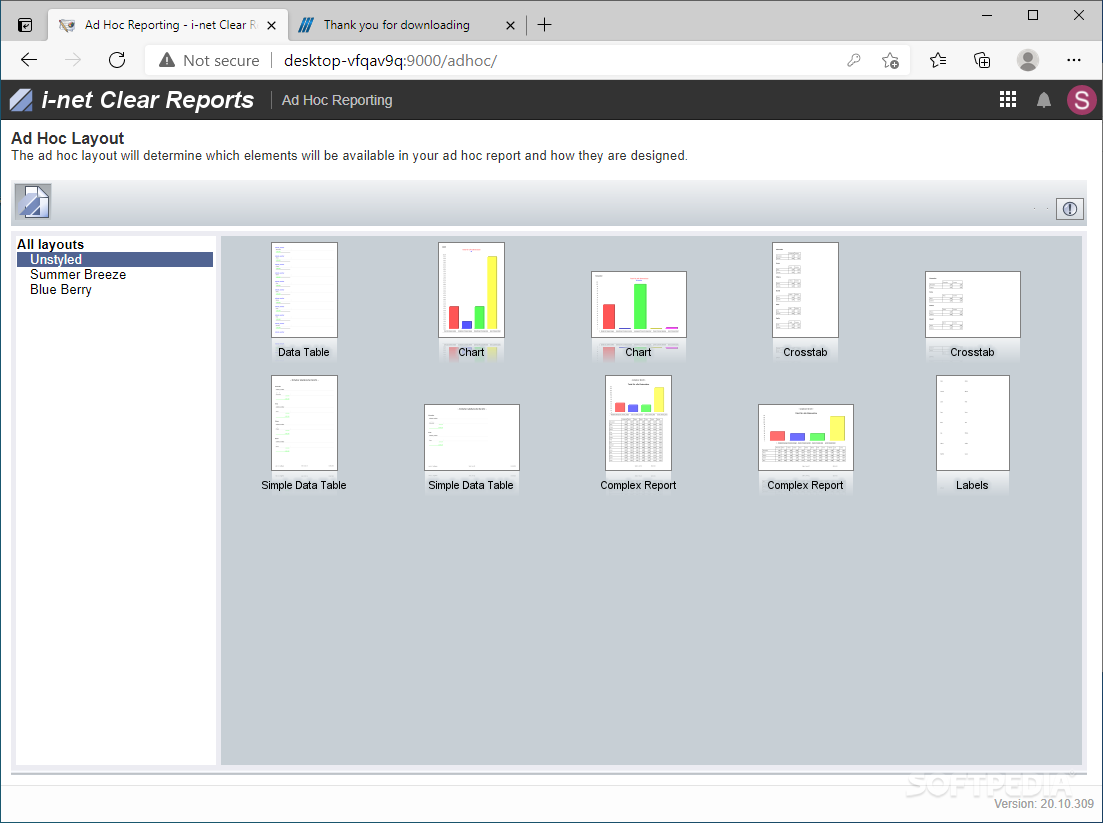
Task: Click the saved passwords key icon
Action: [853, 60]
